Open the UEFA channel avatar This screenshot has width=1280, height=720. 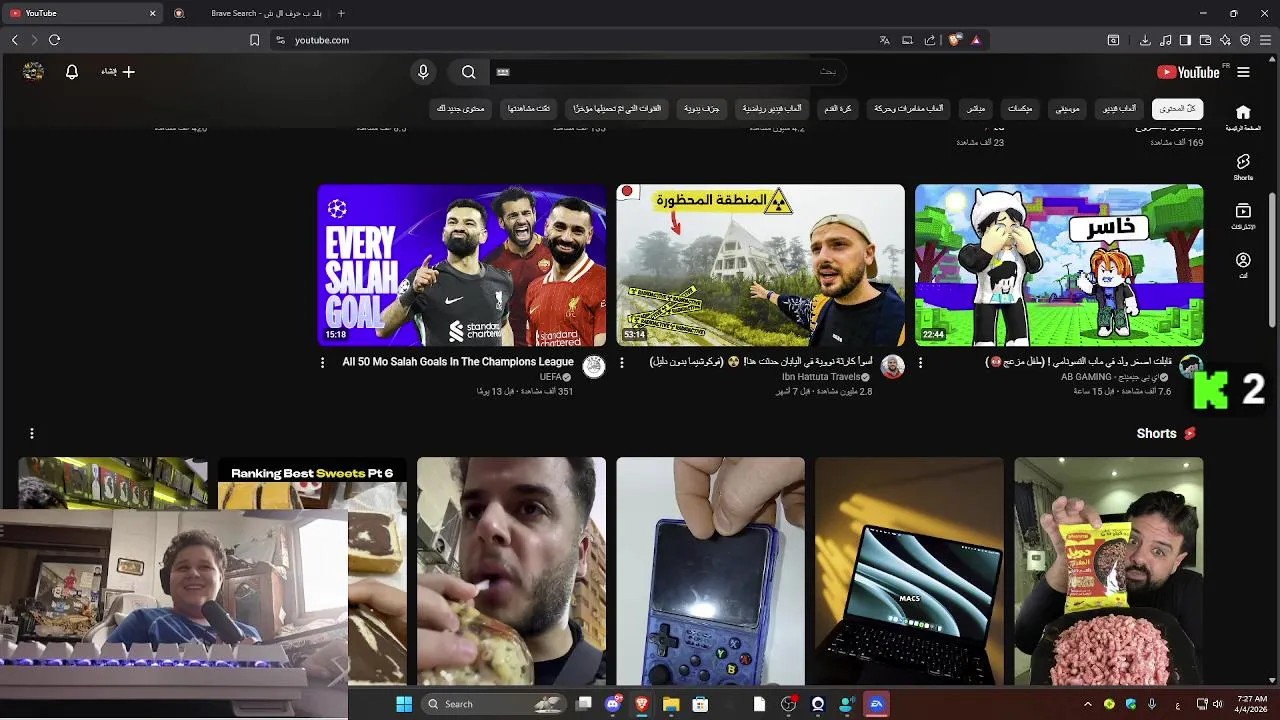[x=594, y=366]
